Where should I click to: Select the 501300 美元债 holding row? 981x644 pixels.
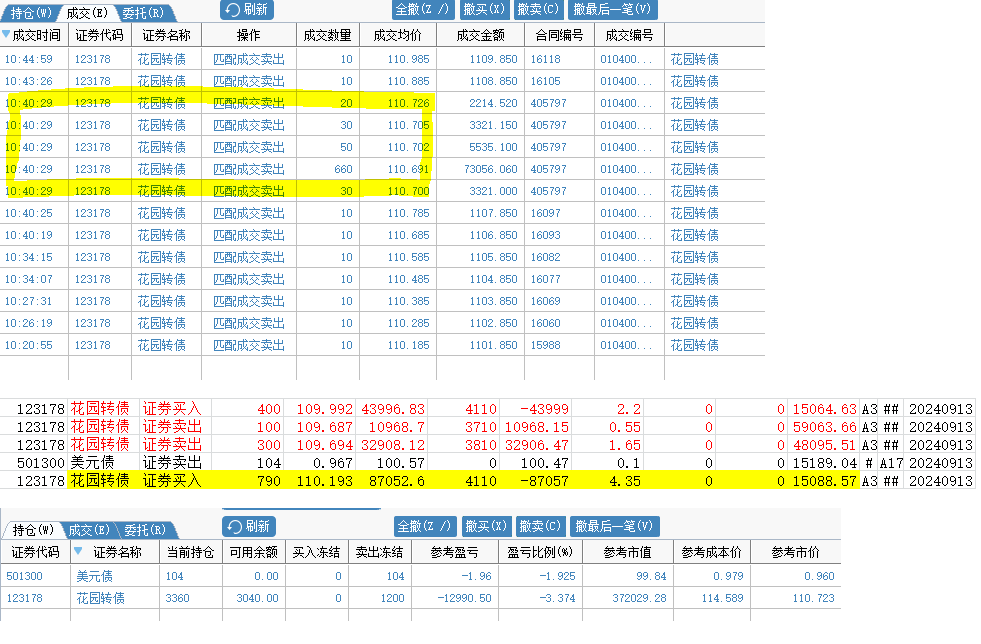[x=420, y=576]
